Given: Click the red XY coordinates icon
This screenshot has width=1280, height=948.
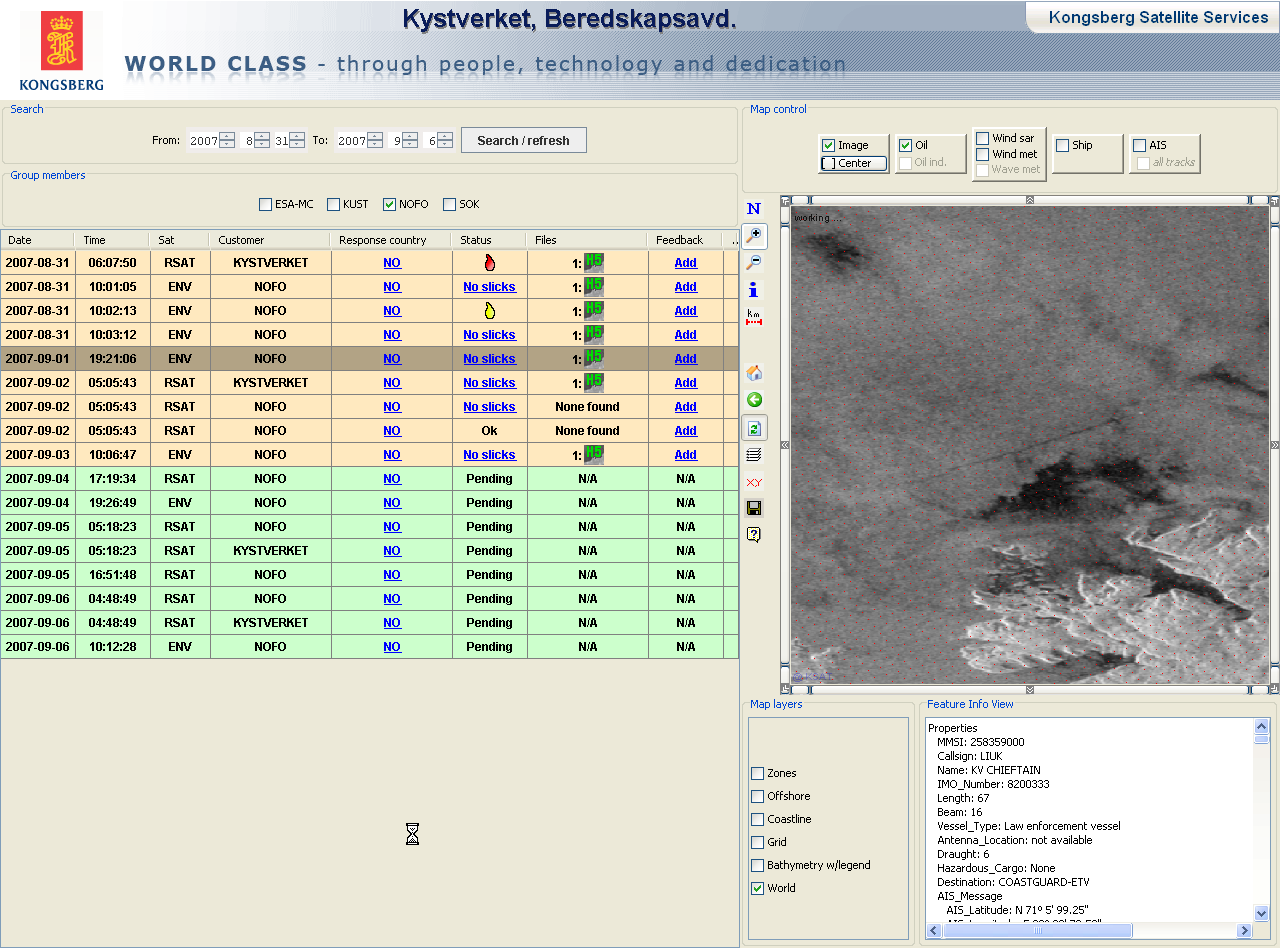Looking at the screenshot, I should tap(754, 482).
